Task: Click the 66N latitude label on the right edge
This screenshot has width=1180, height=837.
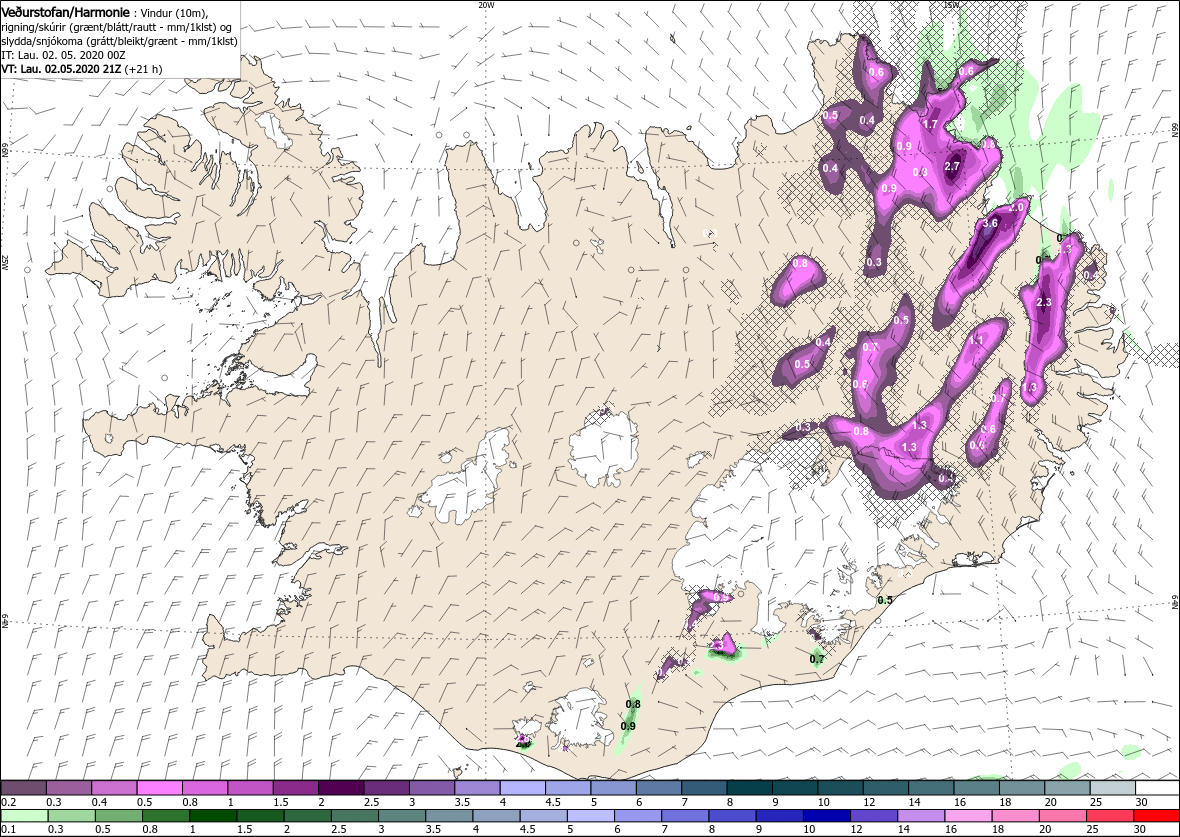Action: [x=1174, y=129]
